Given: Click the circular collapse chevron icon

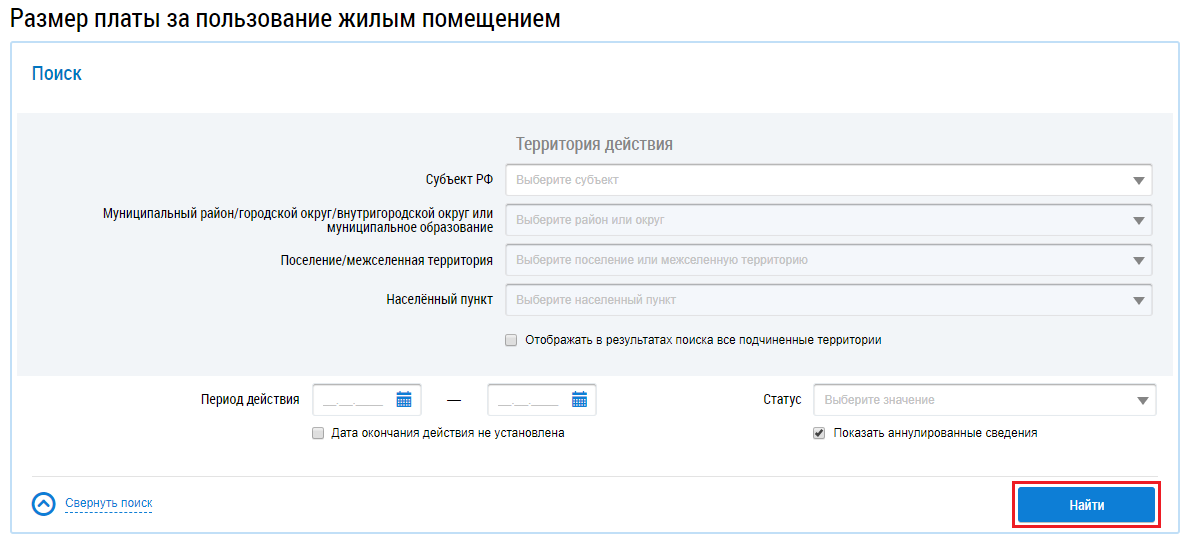Looking at the screenshot, I should point(44,504).
